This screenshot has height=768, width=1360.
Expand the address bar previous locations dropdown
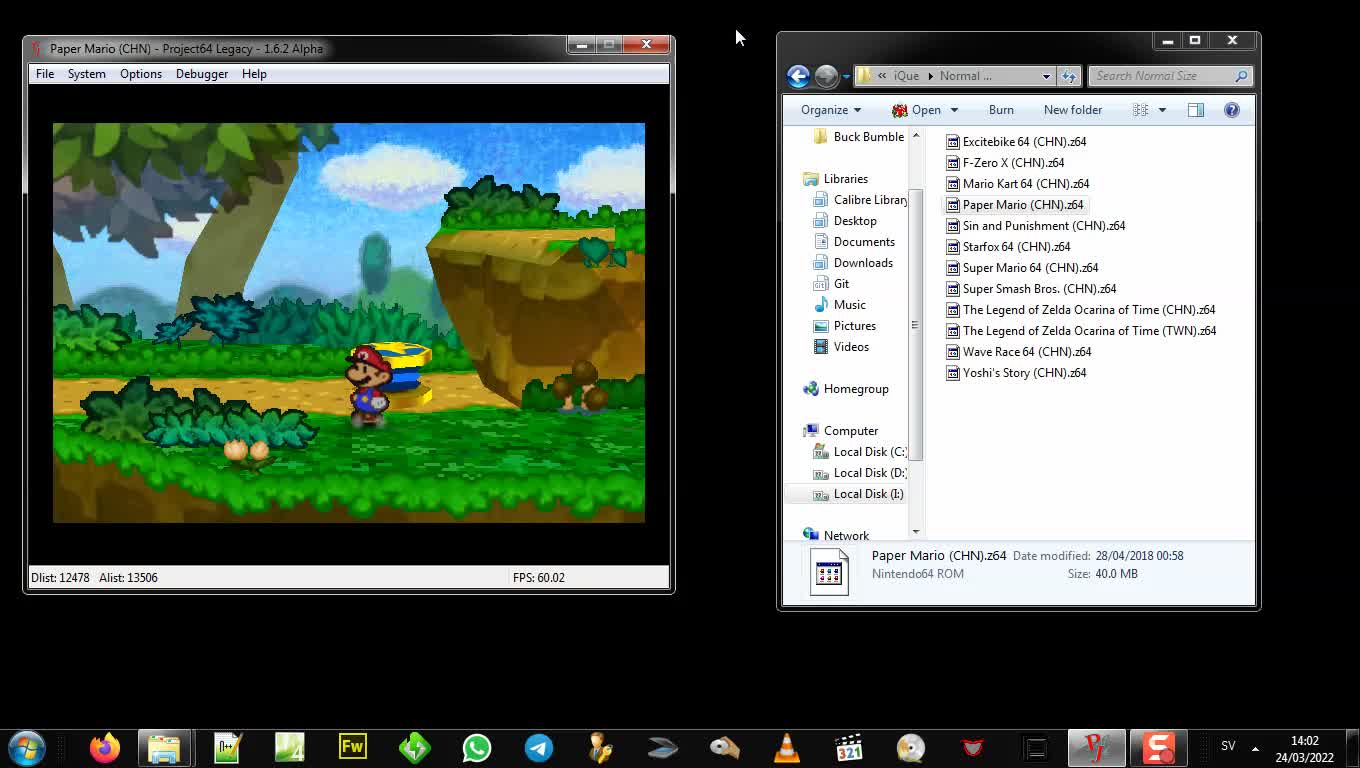tap(1046, 76)
